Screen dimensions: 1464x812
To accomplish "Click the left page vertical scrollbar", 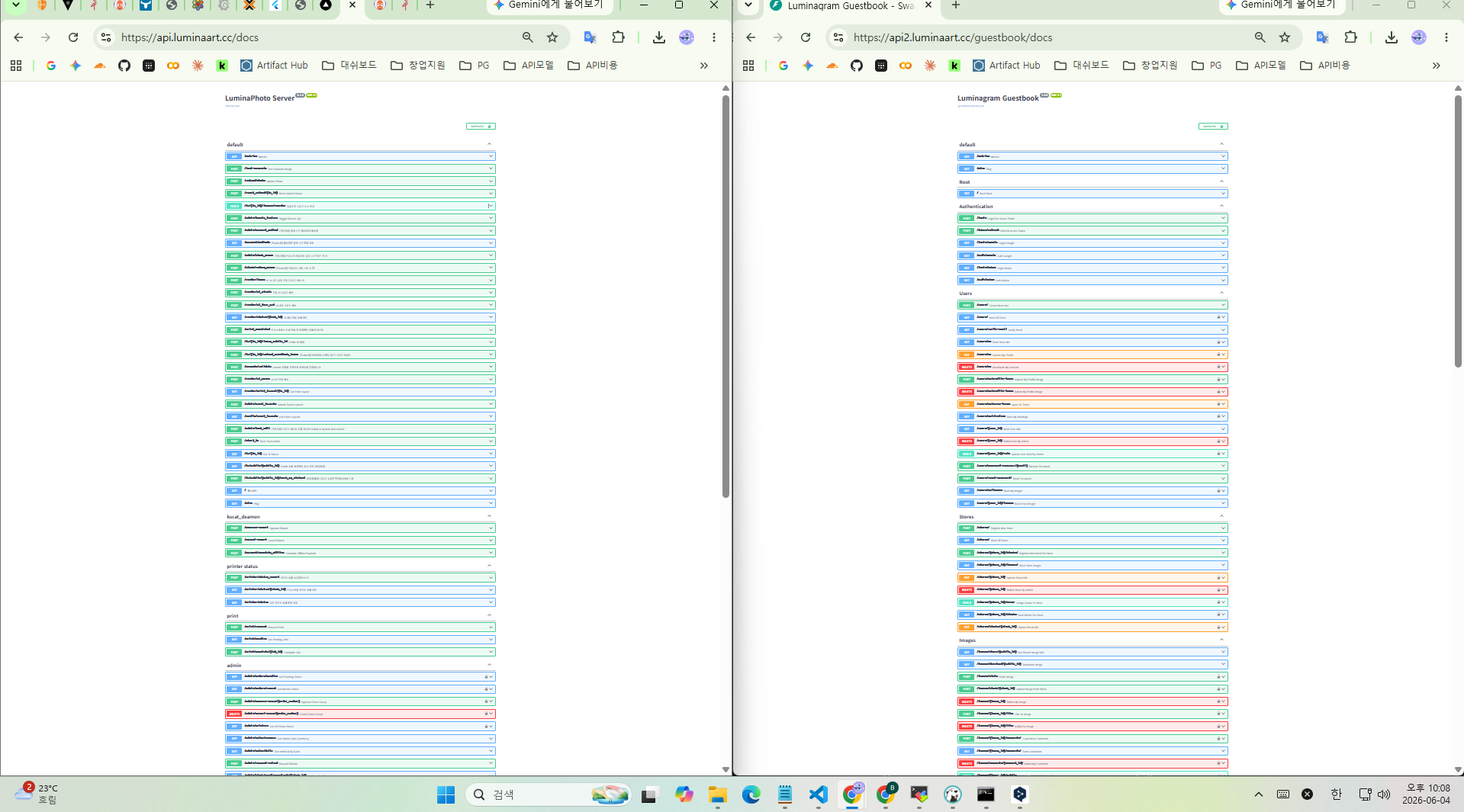I will pyautogui.click(x=726, y=297).
